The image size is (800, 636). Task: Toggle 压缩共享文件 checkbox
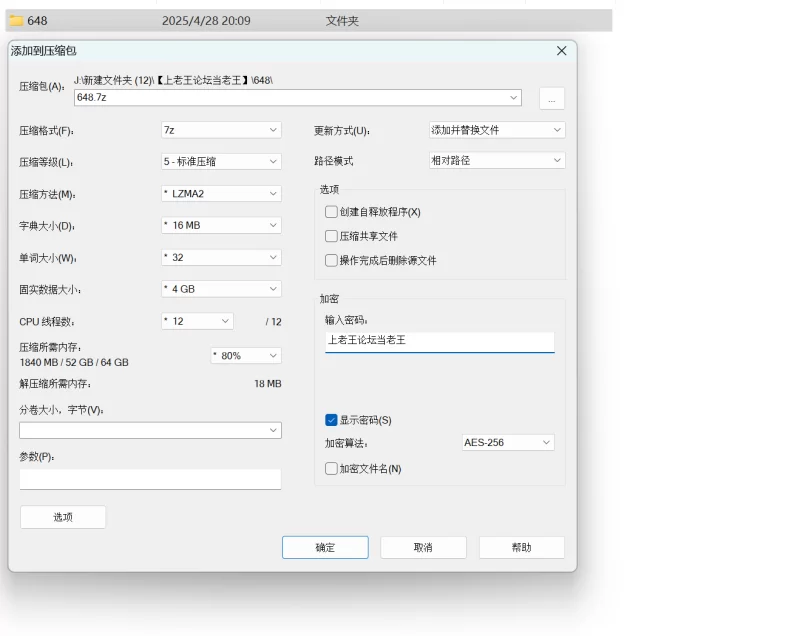point(331,236)
